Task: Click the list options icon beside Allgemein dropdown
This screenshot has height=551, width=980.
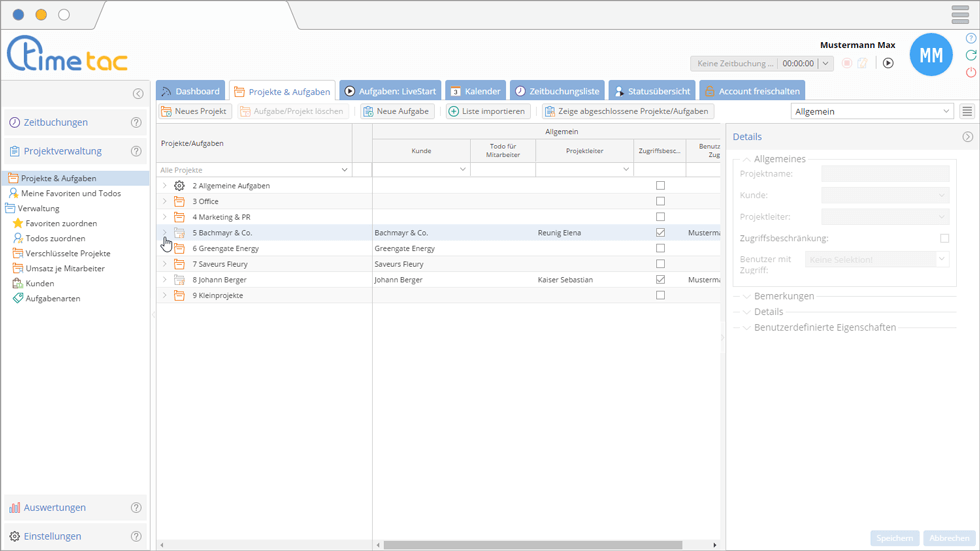Action: click(x=967, y=112)
